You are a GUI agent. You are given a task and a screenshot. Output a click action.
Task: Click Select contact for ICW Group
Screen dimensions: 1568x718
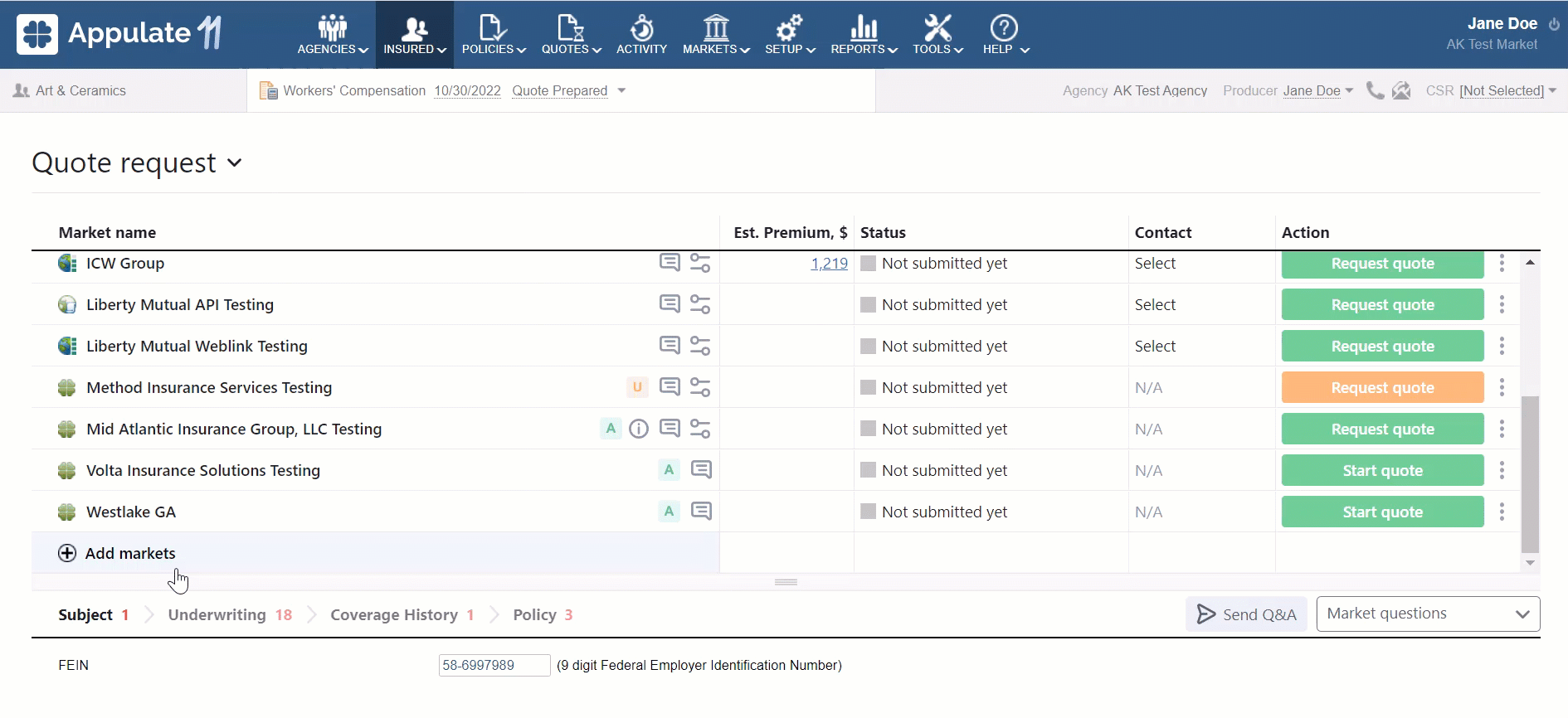[x=1155, y=263]
